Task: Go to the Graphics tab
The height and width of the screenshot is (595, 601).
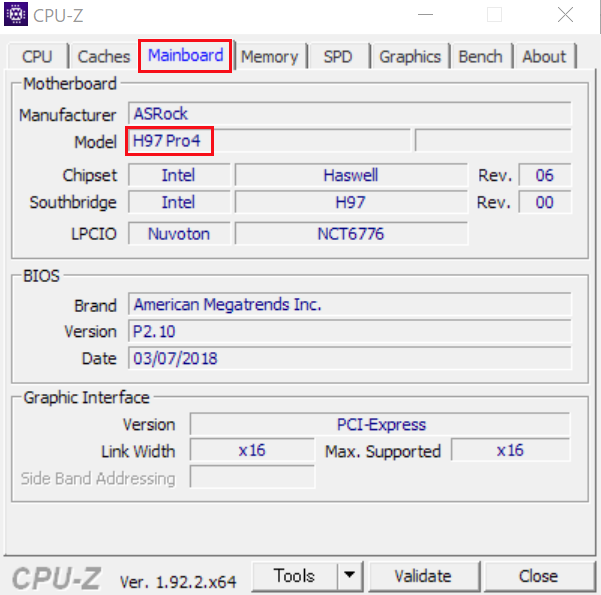Action: coord(410,56)
